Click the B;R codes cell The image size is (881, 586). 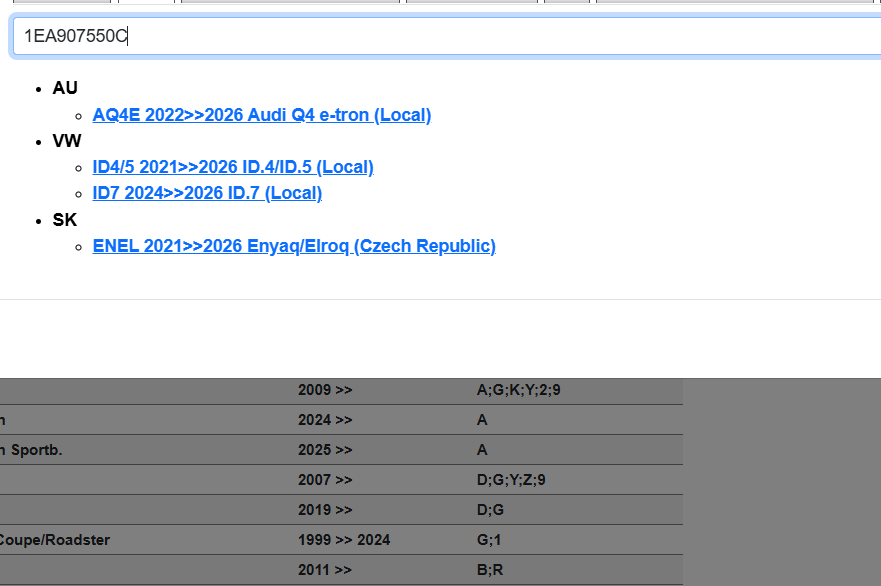click(489, 570)
